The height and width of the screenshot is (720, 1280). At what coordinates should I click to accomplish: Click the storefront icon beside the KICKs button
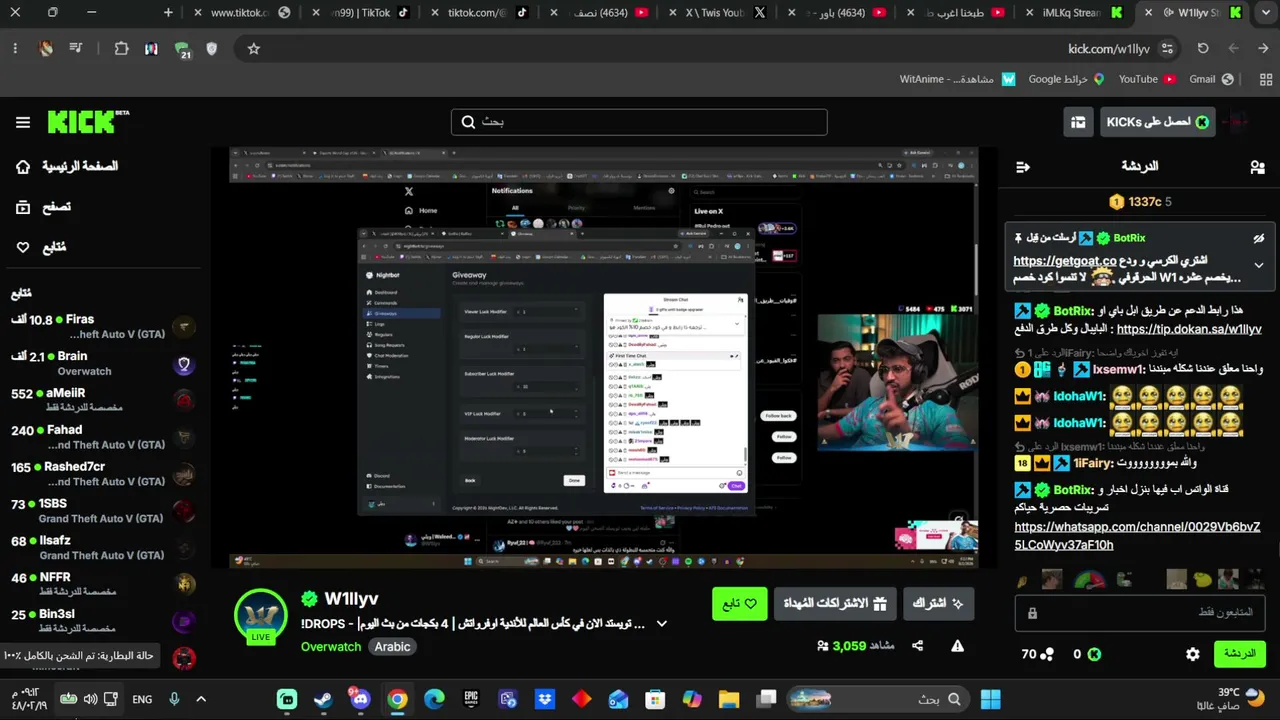[1078, 122]
